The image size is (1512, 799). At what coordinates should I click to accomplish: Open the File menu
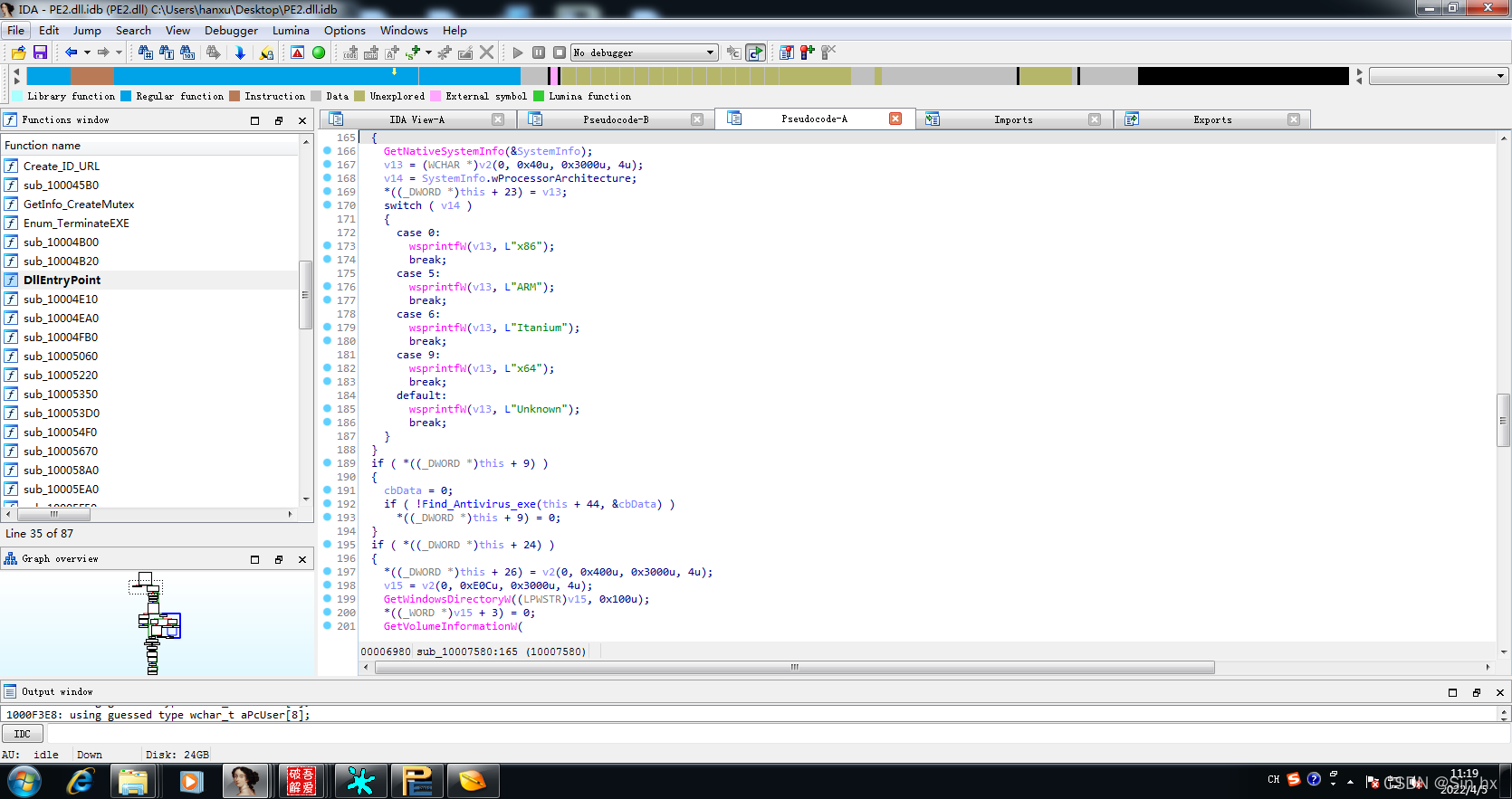[x=16, y=30]
